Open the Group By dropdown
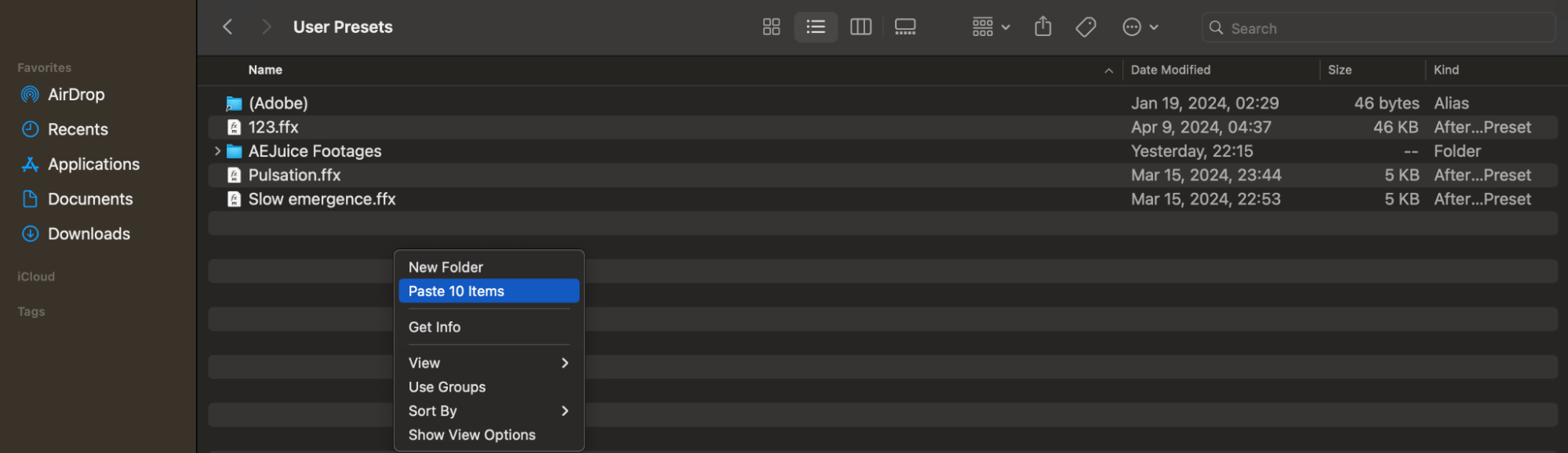Image resolution: width=1568 pixels, height=453 pixels. (991, 27)
